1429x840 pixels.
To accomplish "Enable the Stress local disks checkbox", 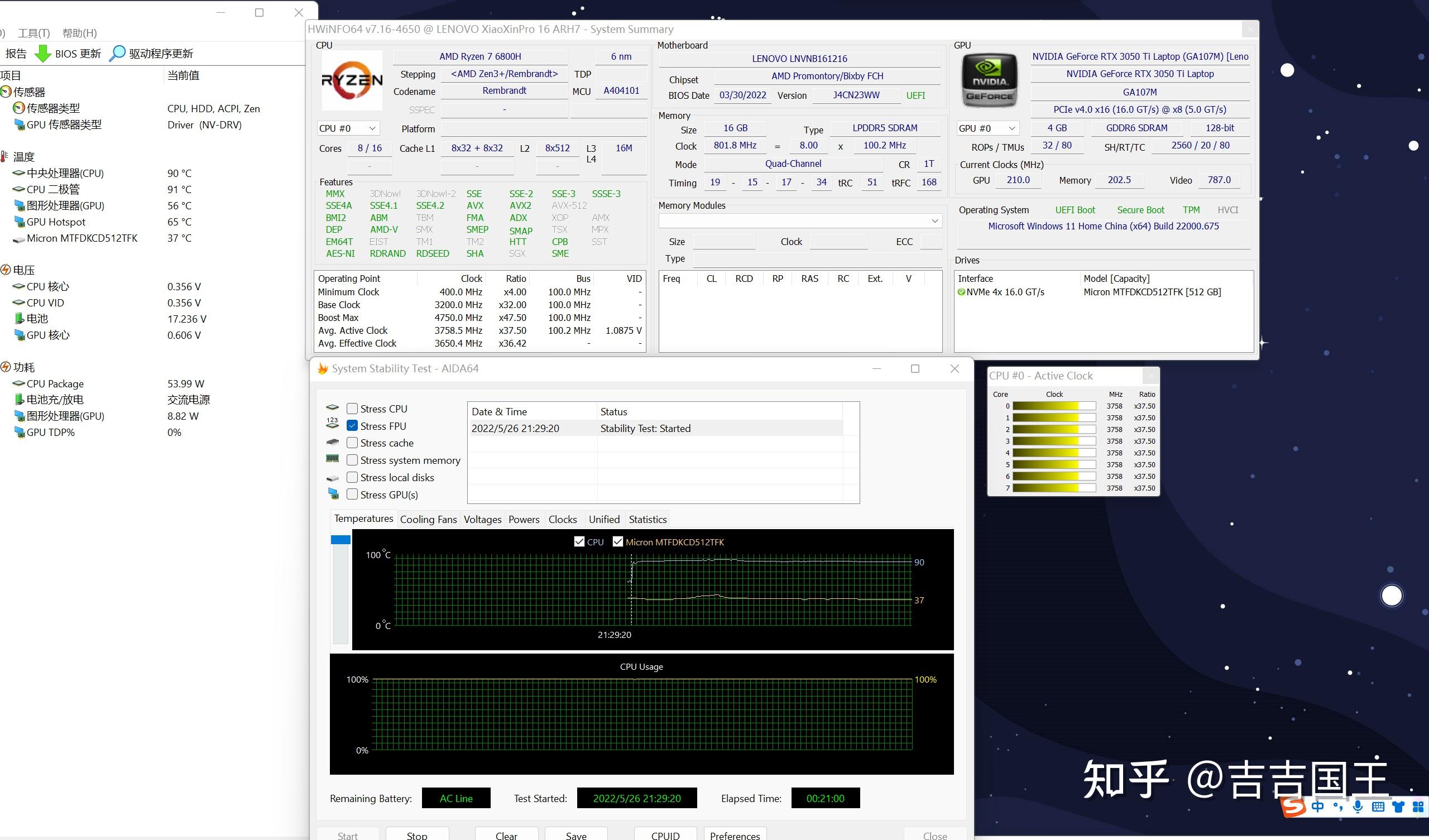I will click(x=352, y=477).
